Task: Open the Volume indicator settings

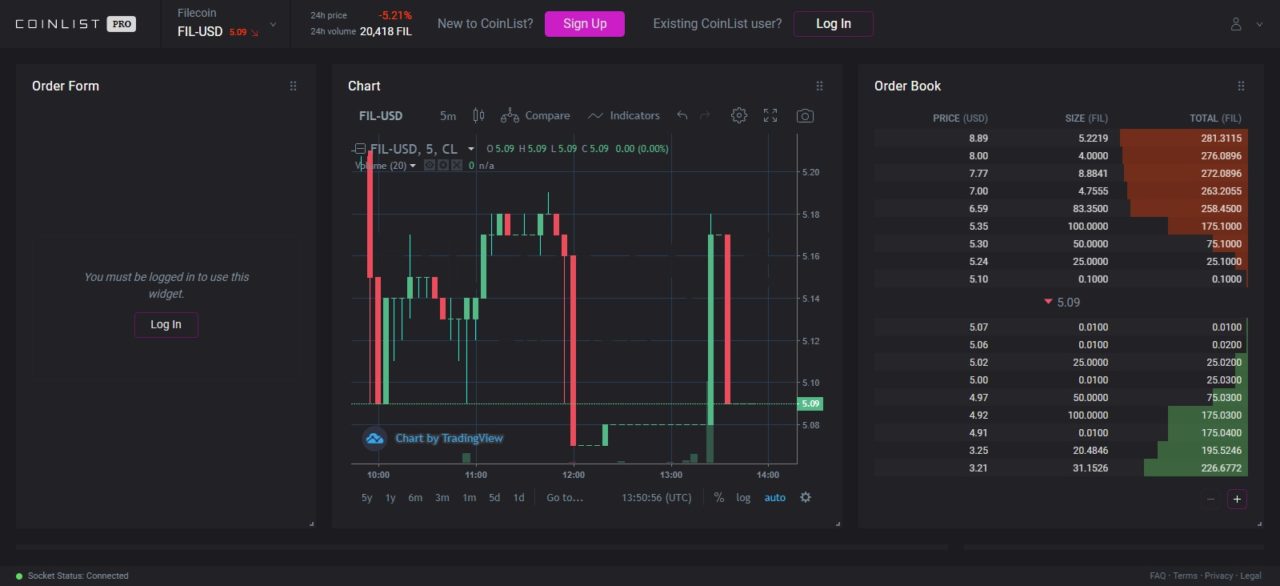Action: tap(443, 165)
